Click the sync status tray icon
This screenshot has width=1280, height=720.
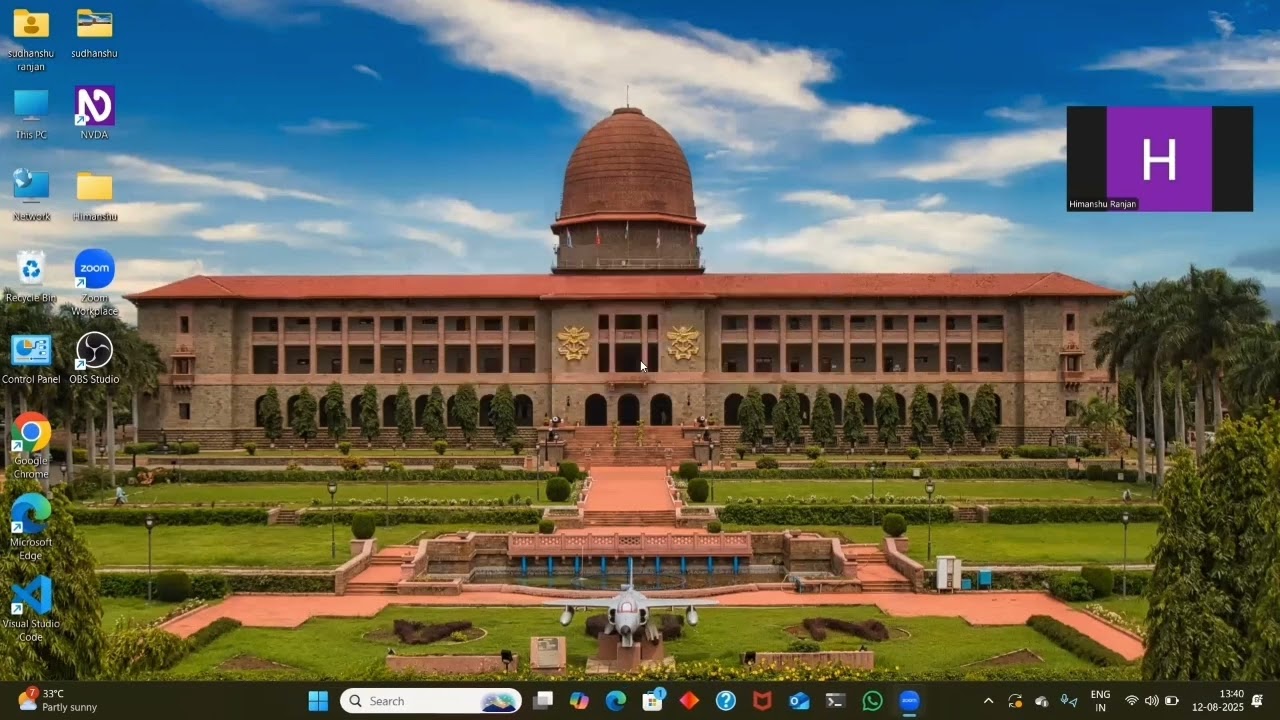(1015, 701)
